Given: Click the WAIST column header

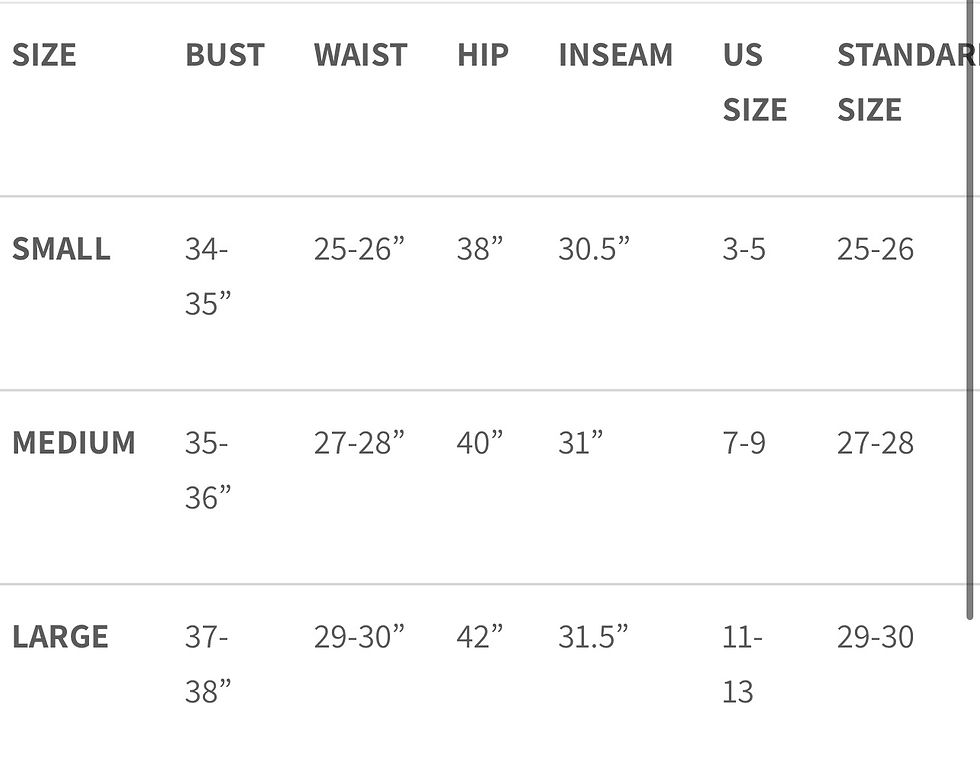Looking at the screenshot, I should pos(361,55).
